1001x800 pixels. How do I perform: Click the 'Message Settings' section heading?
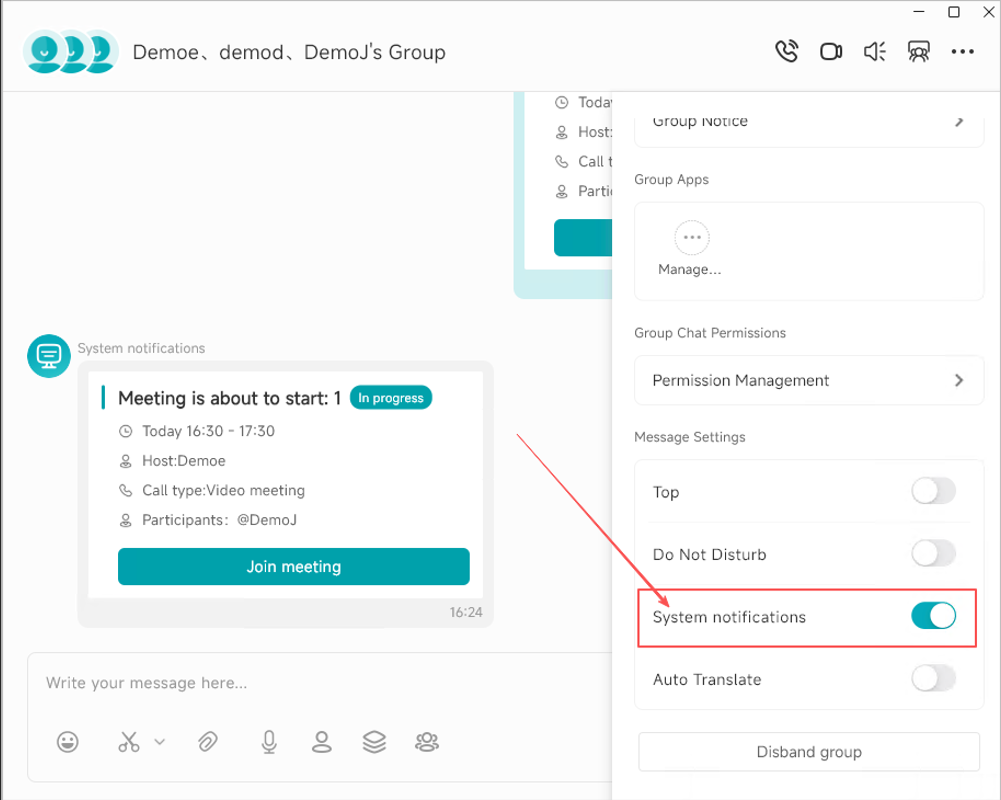tap(689, 437)
